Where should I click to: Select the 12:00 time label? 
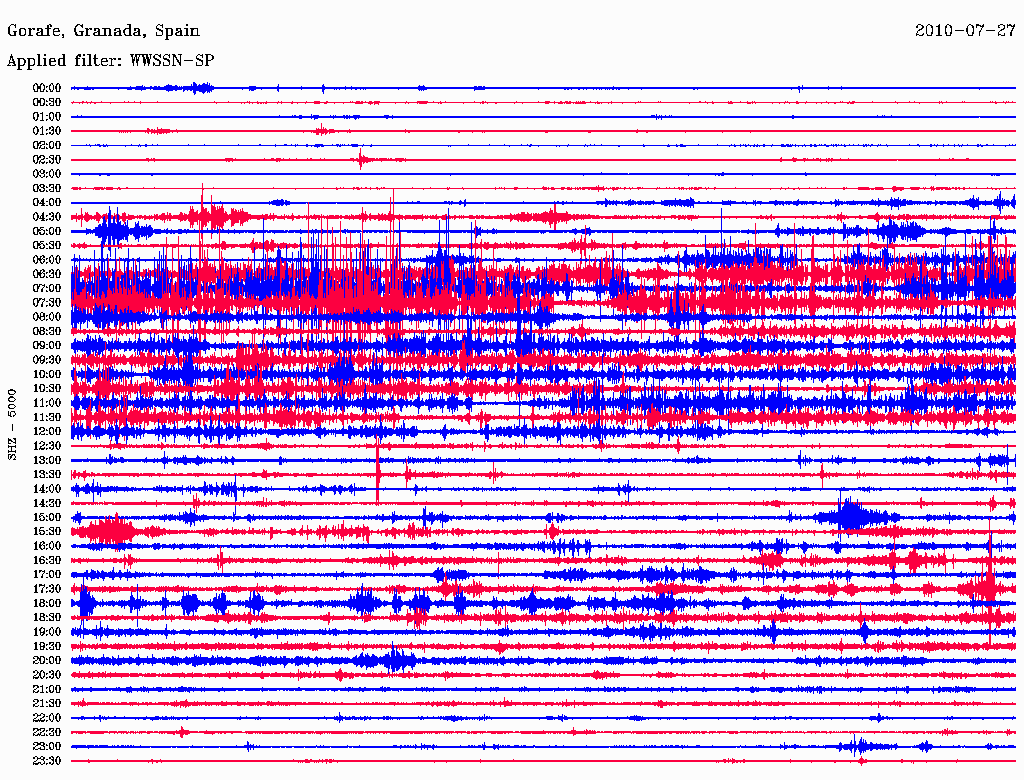point(46,432)
